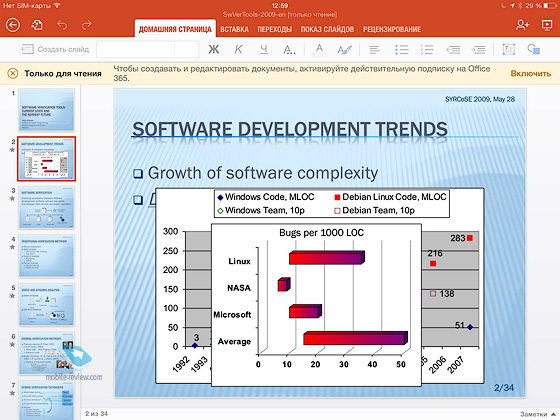
Task: Start the slideshow with the present icon
Action: (x=547, y=25)
